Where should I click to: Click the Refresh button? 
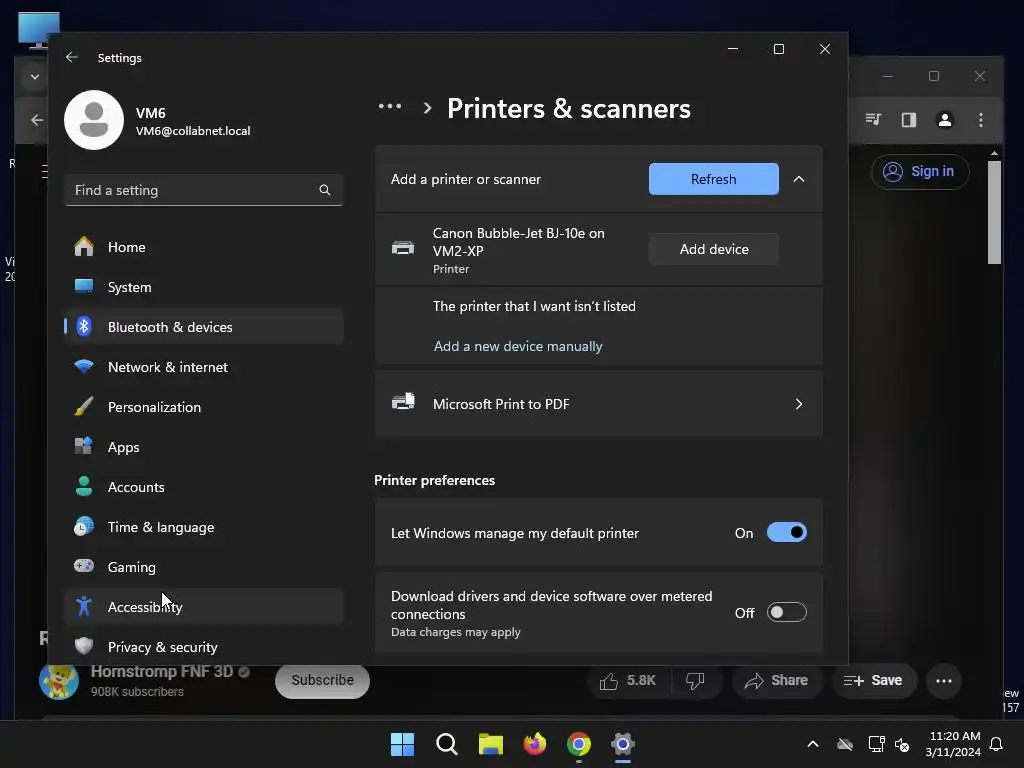coord(713,179)
